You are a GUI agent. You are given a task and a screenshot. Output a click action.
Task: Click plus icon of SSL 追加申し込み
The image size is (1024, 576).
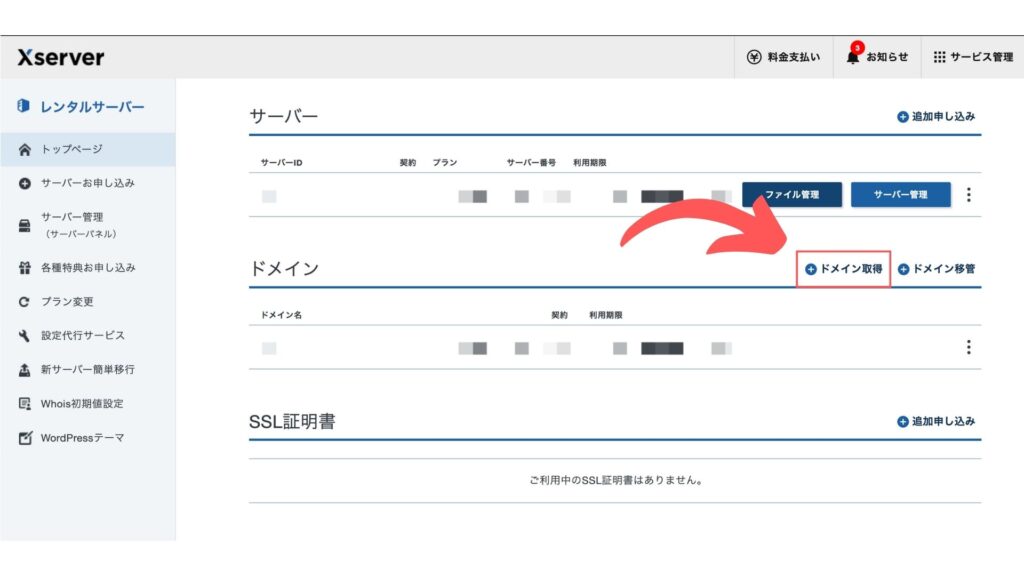[x=903, y=422]
